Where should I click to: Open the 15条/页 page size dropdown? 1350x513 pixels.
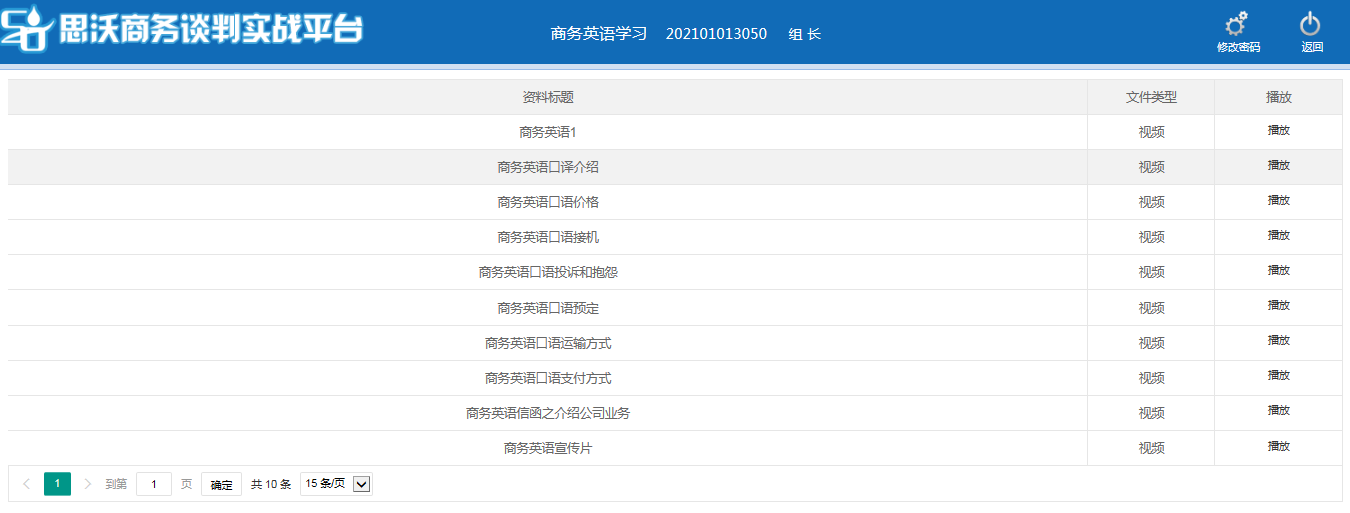pyautogui.click(x=336, y=484)
